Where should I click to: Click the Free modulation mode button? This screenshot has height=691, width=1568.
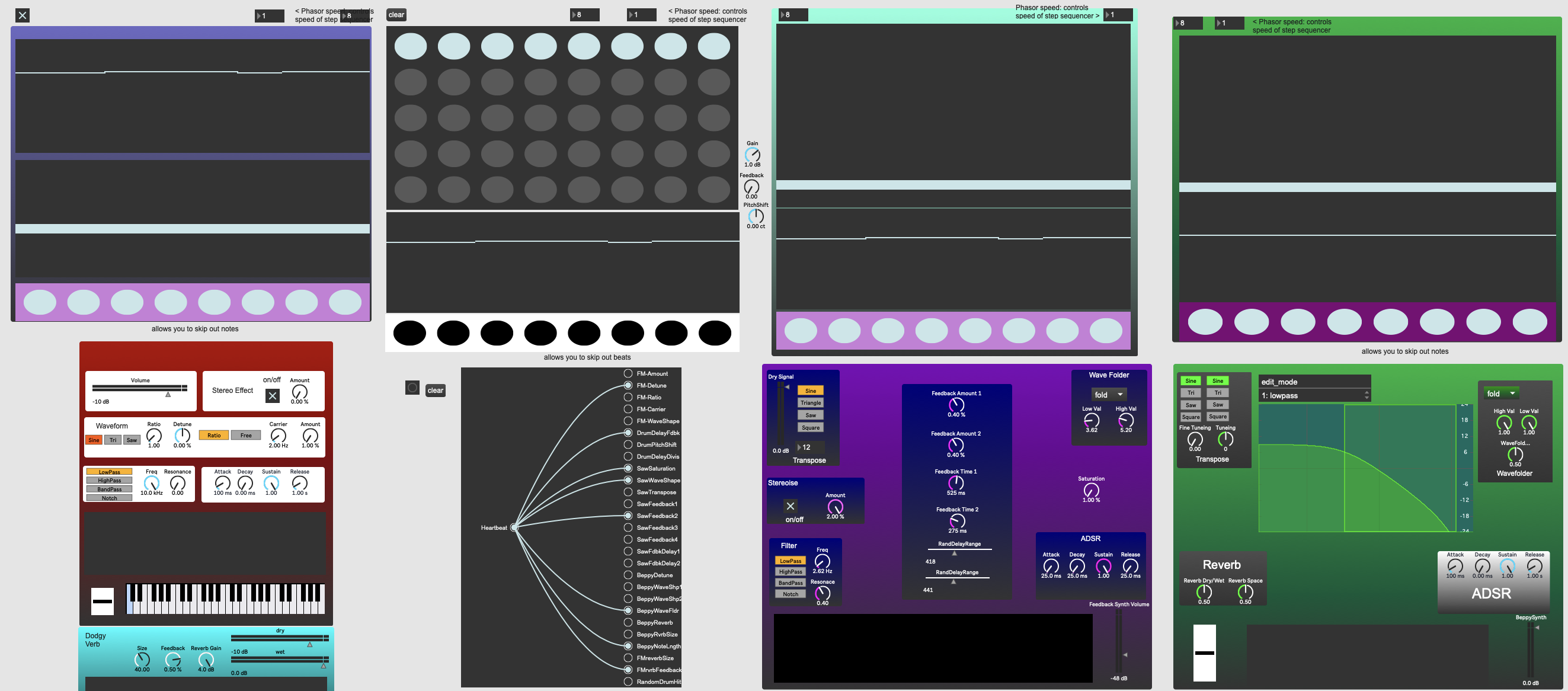pos(245,436)
